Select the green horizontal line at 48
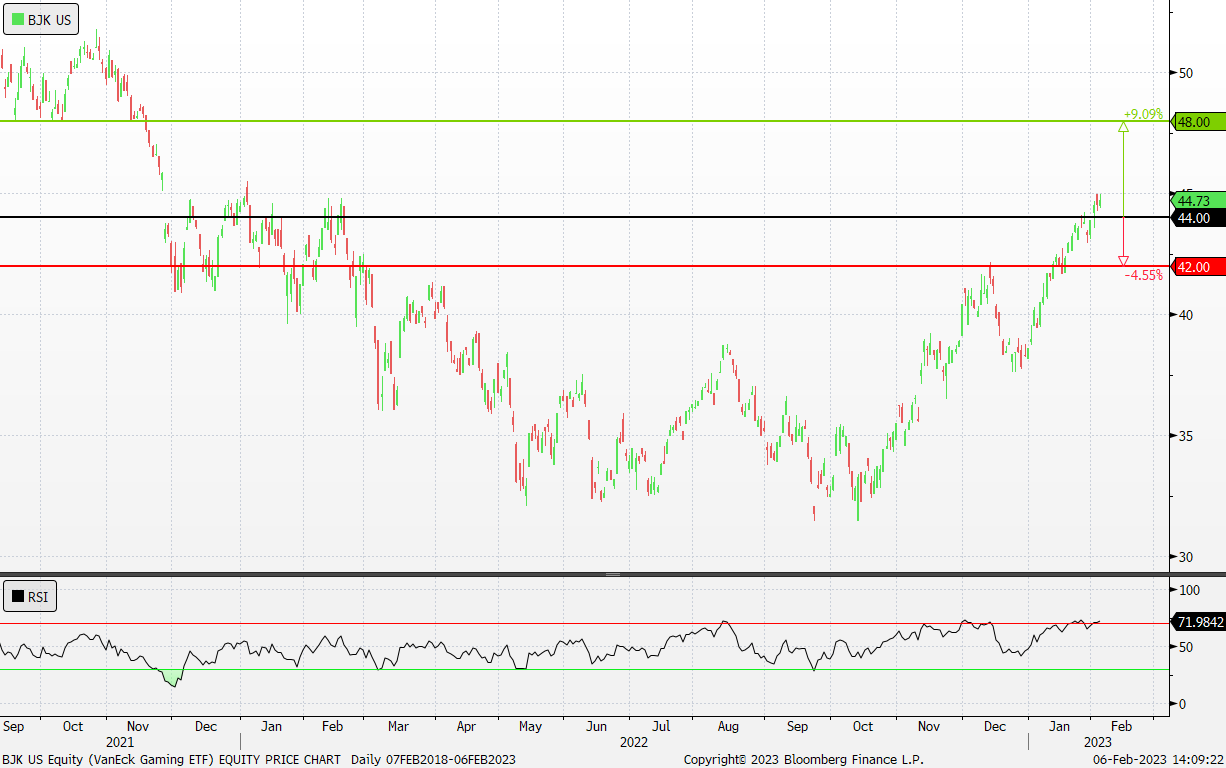The width and height of the screenshot is (1226, 768). (584, 121)
